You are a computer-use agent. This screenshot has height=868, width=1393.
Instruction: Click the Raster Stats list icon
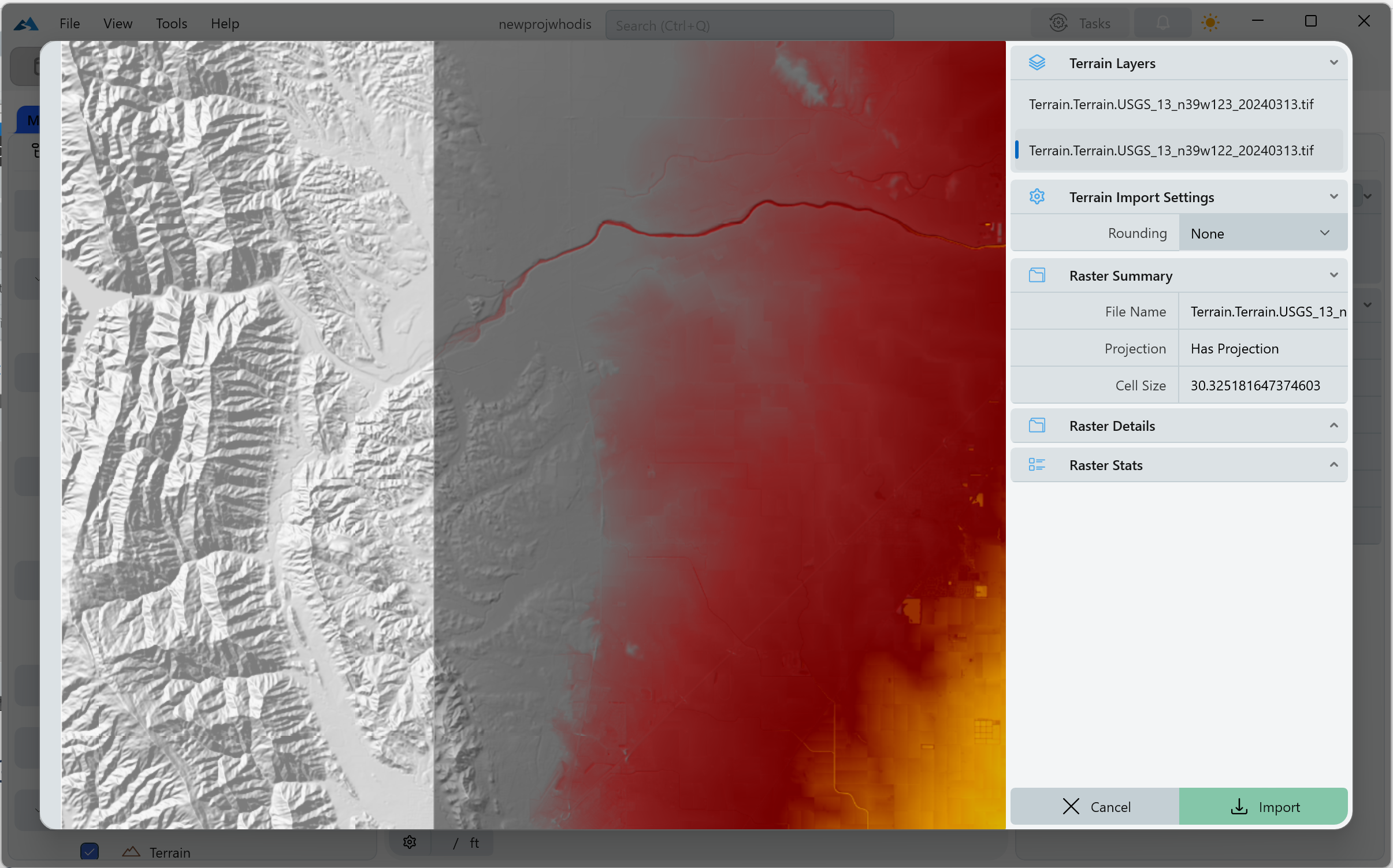pyautogui.click(x=1037, y=465)
